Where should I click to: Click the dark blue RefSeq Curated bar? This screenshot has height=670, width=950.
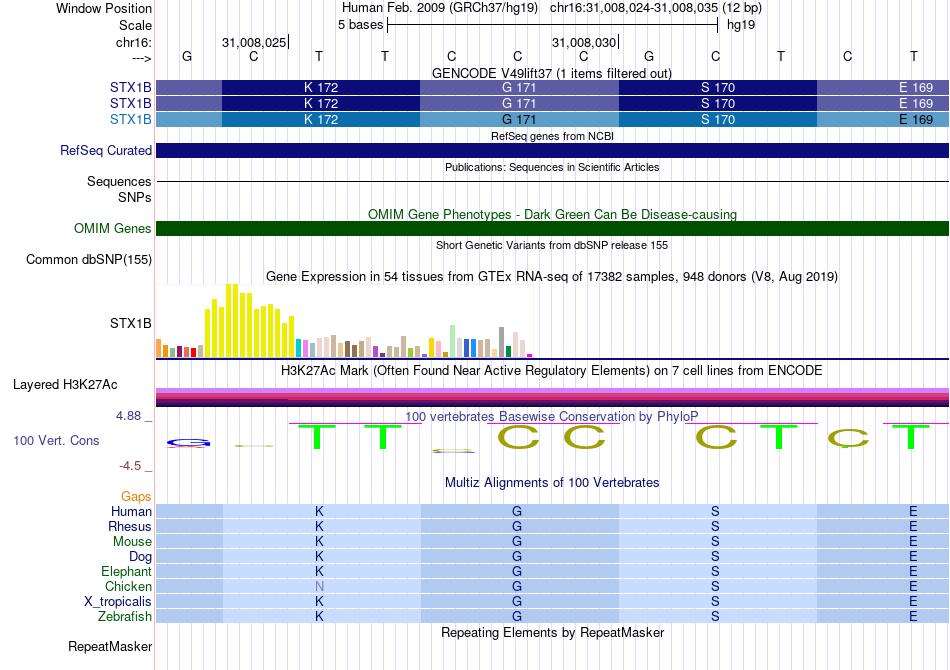click(x=552, y=150)
